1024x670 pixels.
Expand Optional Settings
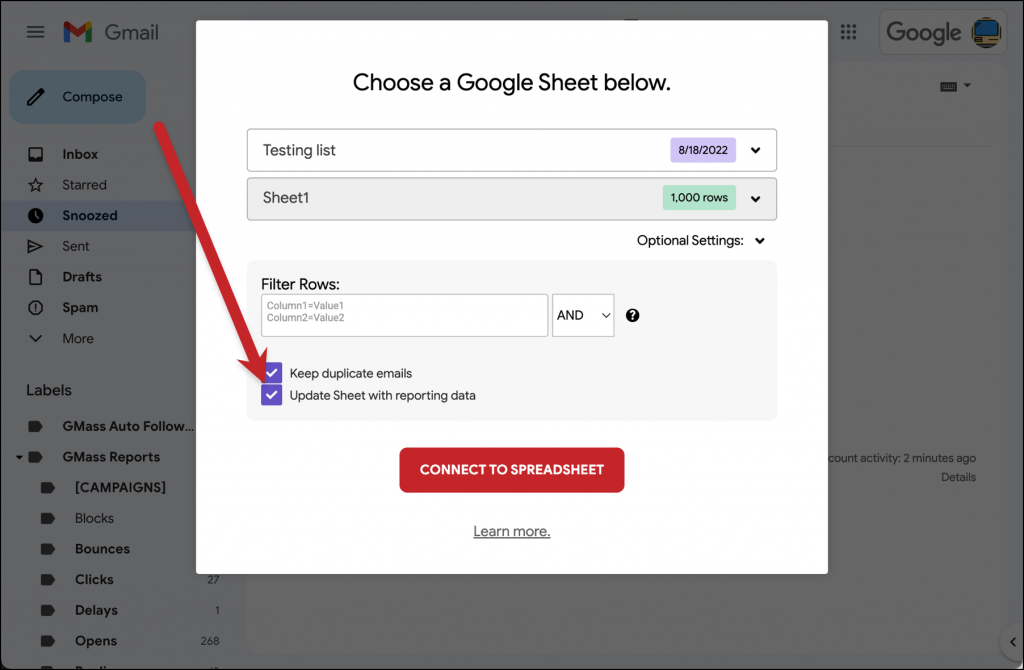[x=759, y=240]
